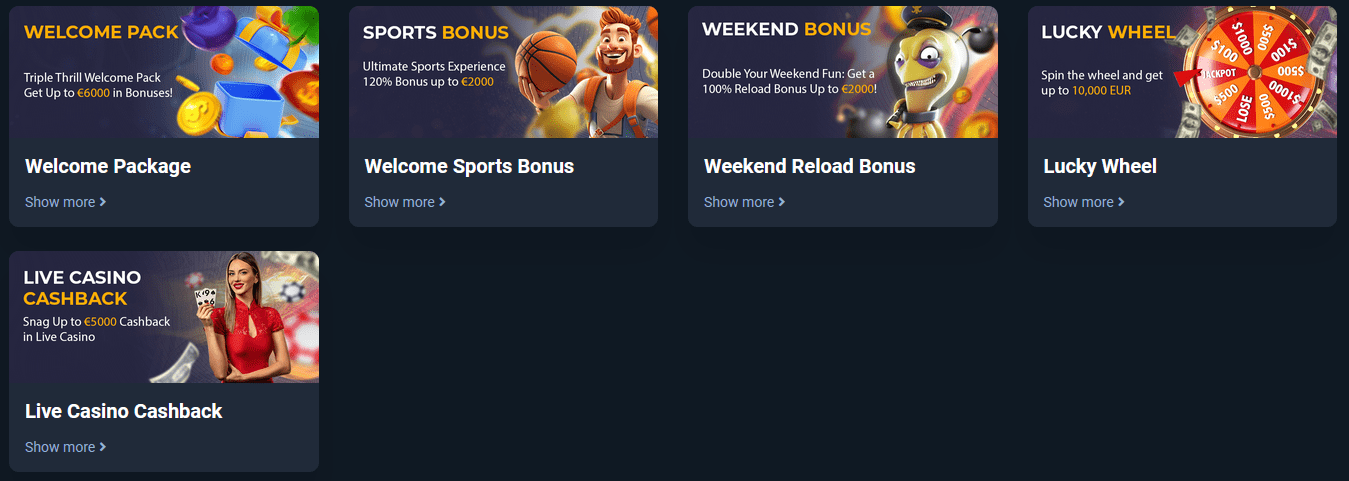Click the Weekend Reload Bonus title
The width and height of the screenshot is (1349, 481).
(x=810, y=166)
